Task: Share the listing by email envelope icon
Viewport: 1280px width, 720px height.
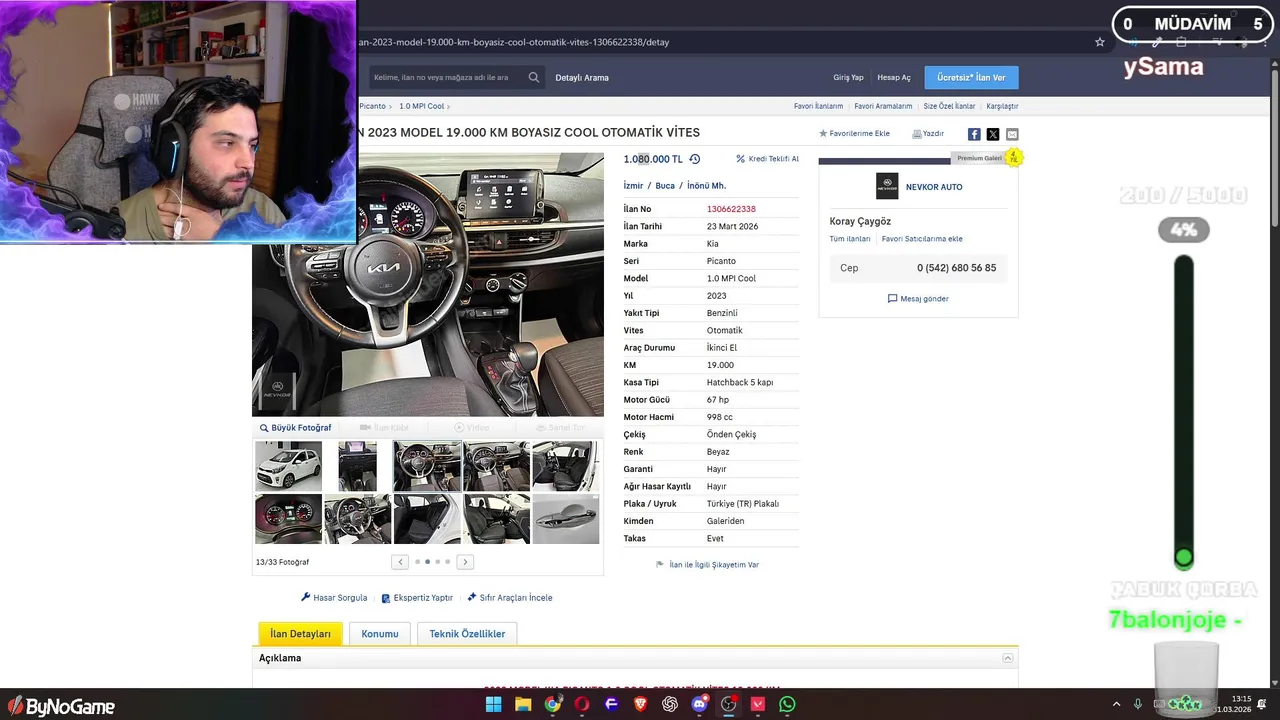Action: [x=1012, y=134]
